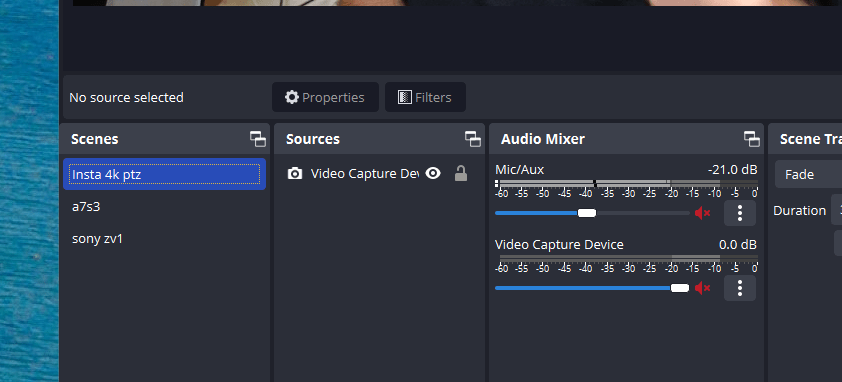842x382 pixels.
Task: Pop out the Scenes dock panel
Action: click(x=258, y=139)
